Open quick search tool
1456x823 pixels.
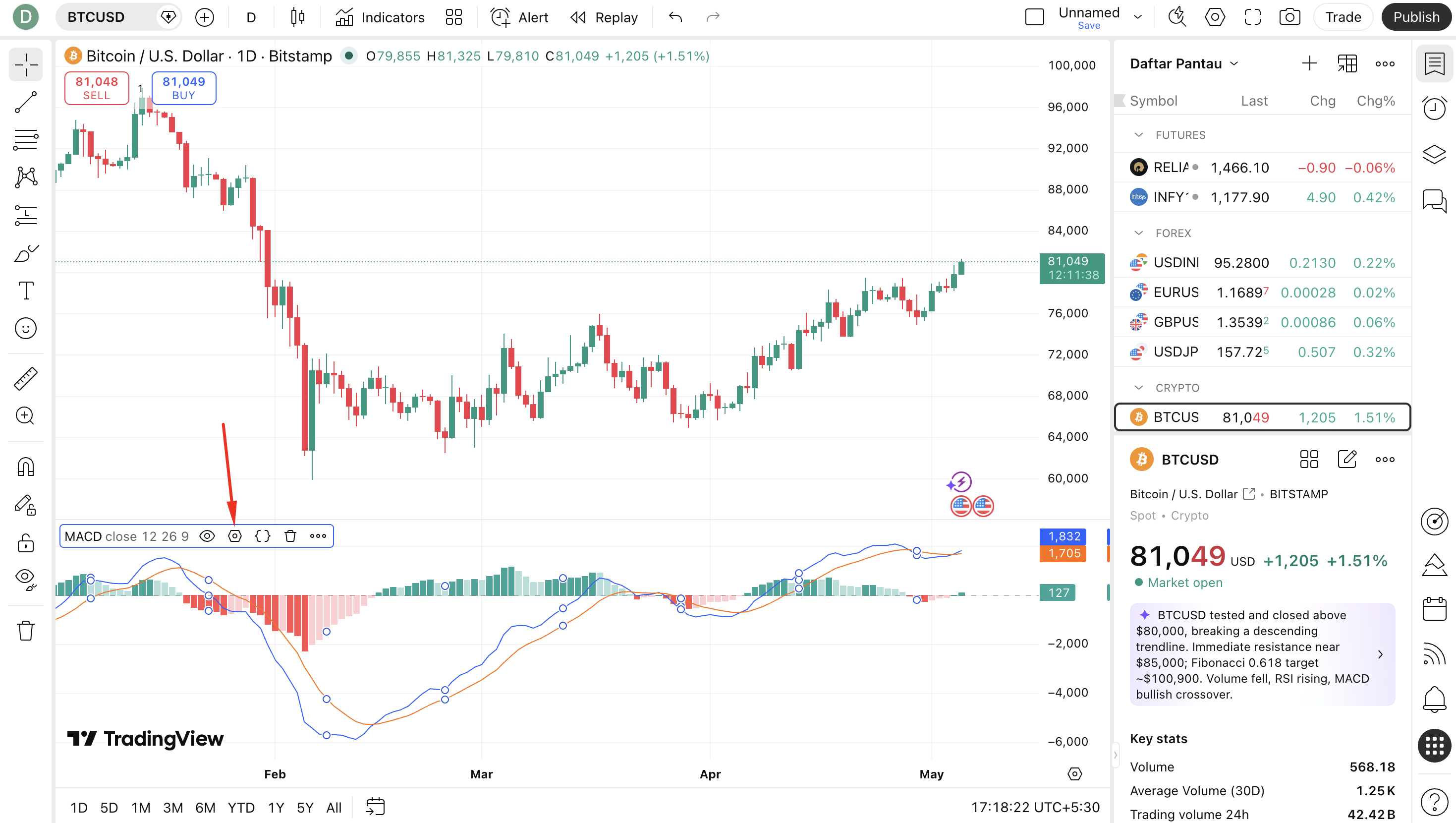click(1177, 17)
